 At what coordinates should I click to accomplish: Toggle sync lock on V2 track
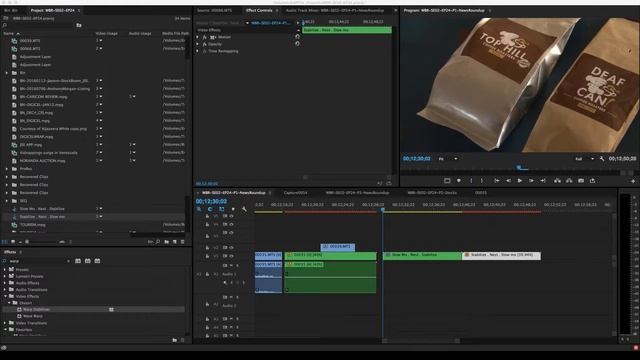(x=225, y=248)
